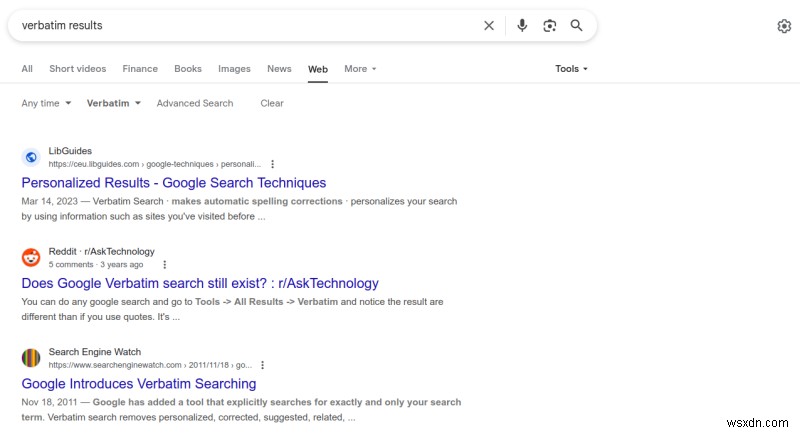Viewport: 800px width, 433px height.
Task: Switch to the Short videos tab
Action: tap(78, 69)
